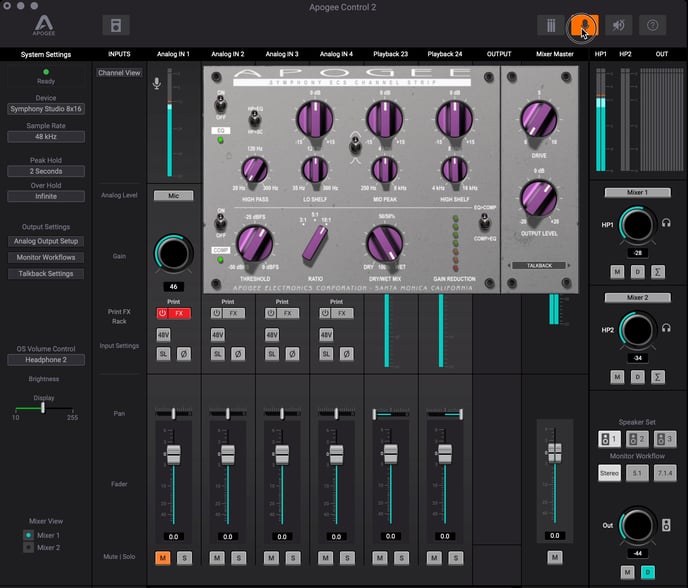
Task: Click the Out speaker icon
Action: [666, 525]
